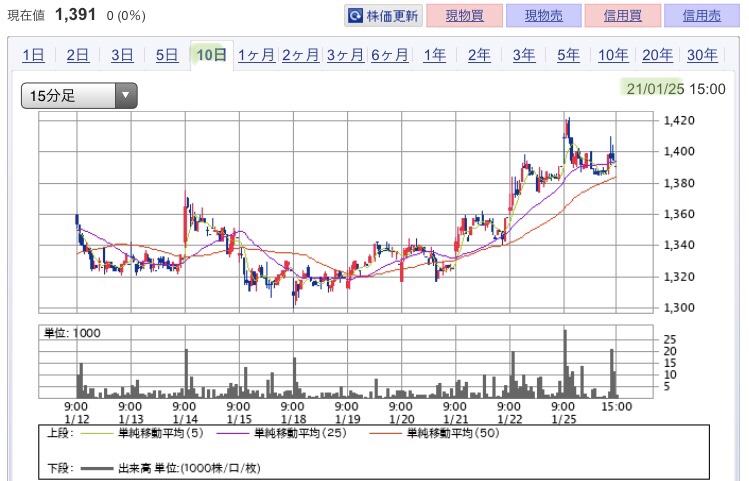
Task: Click the 下段: legend label
Action: (x=60, y=468)
